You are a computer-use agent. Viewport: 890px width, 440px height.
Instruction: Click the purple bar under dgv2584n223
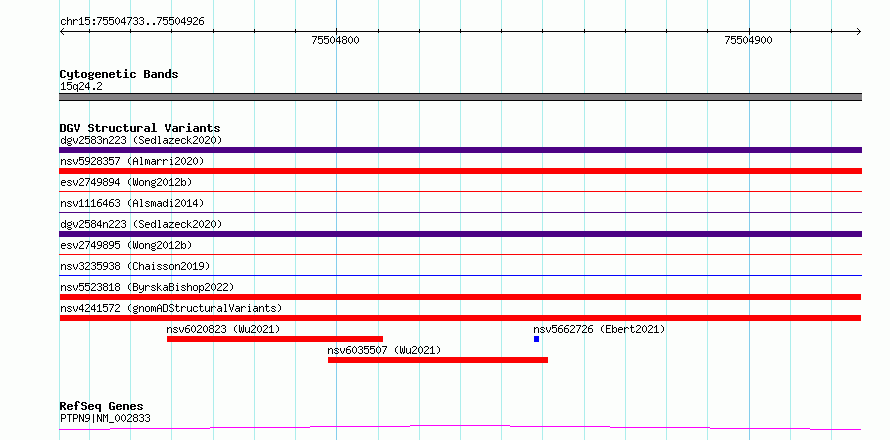[460, 234]
